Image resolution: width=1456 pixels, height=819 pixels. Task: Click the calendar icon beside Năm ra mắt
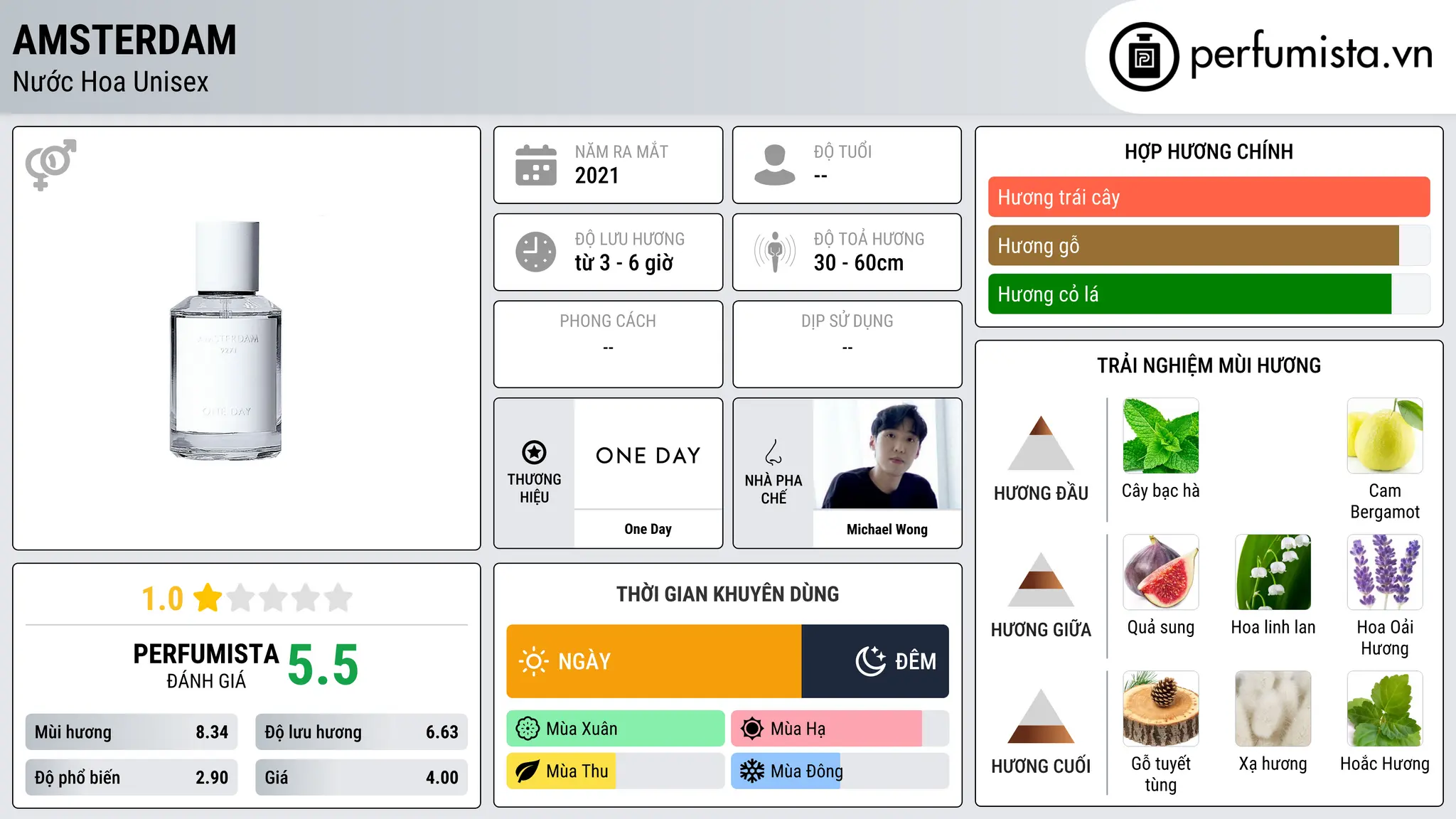pyautogui.click(x=536, y=165)
